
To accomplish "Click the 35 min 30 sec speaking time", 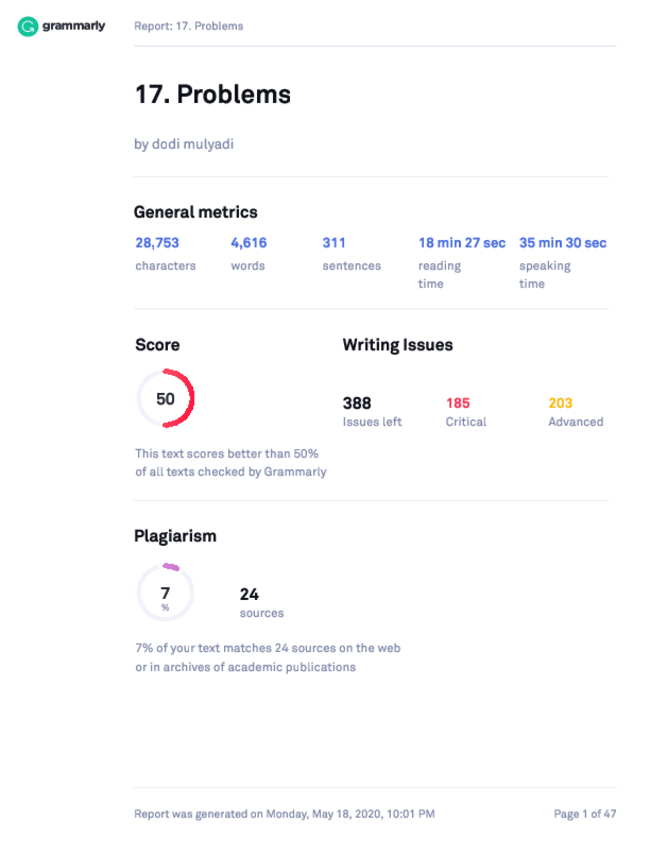I will pos(563,263).
